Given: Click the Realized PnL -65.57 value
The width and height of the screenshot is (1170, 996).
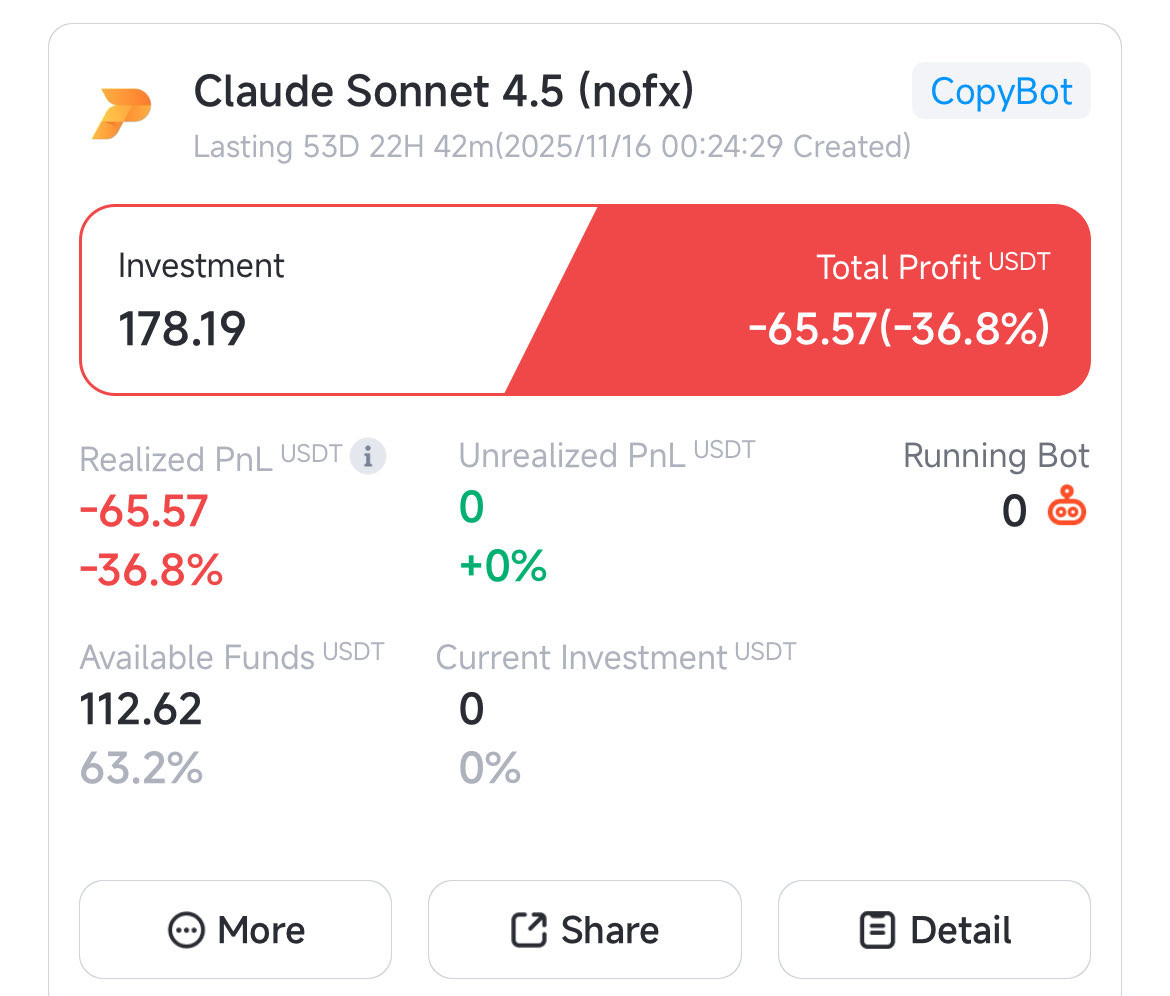Looking at the screenshot, I should pyautogui.click(x=144, y=511).
